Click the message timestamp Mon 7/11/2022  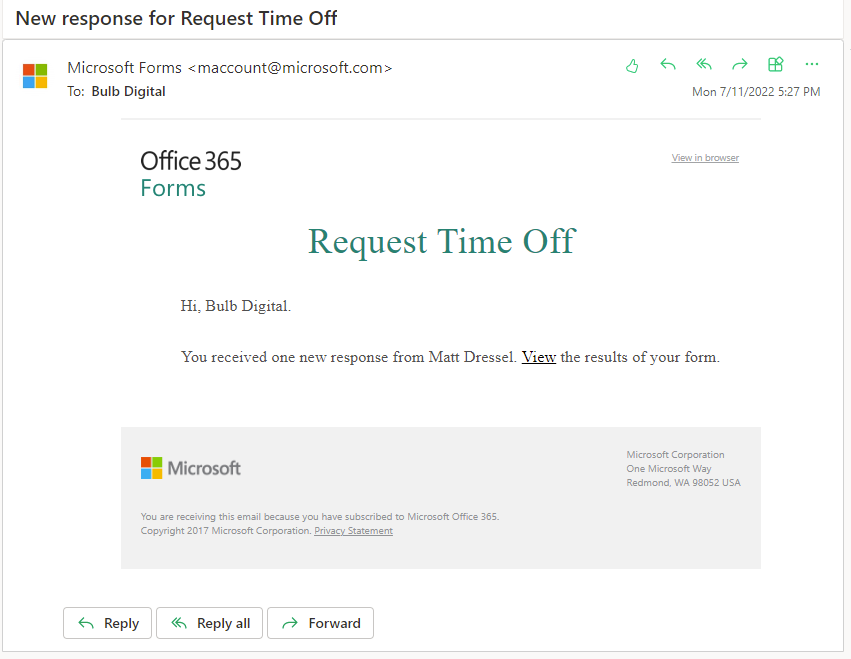coord(756,92)
